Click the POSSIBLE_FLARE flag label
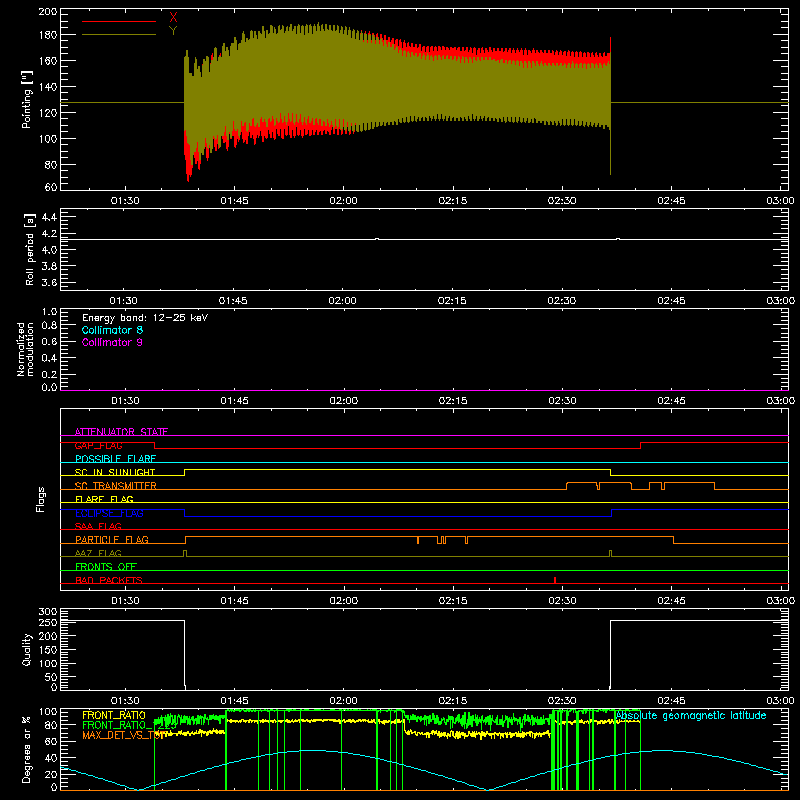This screenshot has height=800, width=800. 115,459
